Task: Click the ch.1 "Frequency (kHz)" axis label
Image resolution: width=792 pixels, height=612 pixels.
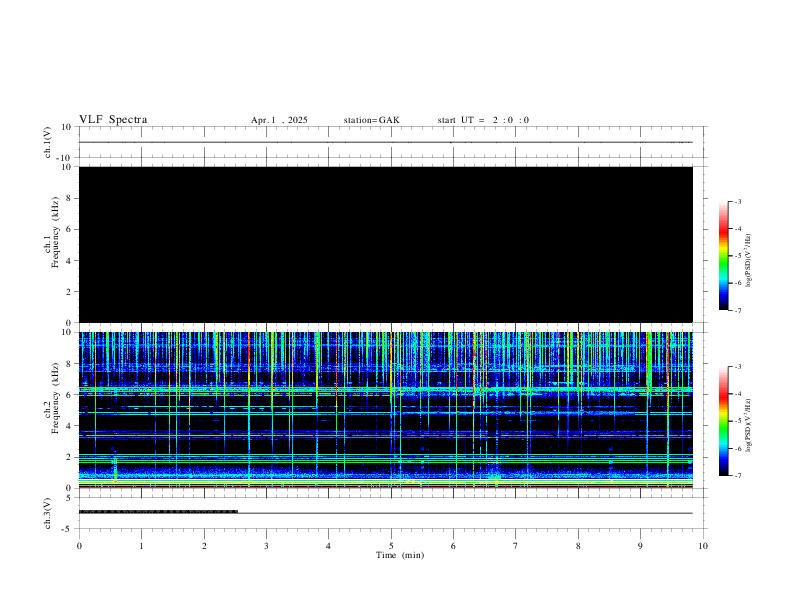Action: click(x=55, y=232)
